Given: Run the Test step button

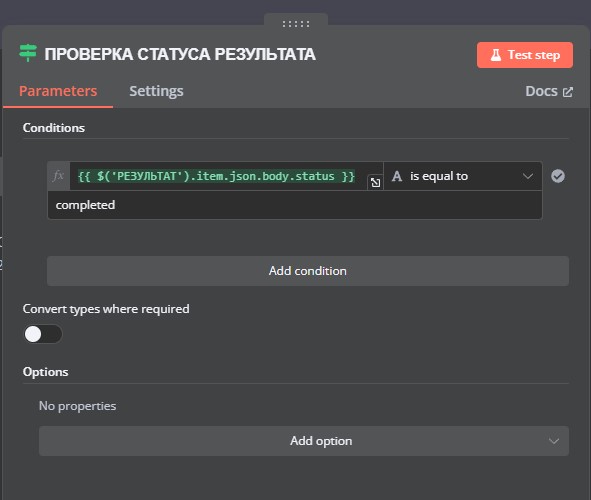Looking at the screenshot, I should (x=525, y=55).
